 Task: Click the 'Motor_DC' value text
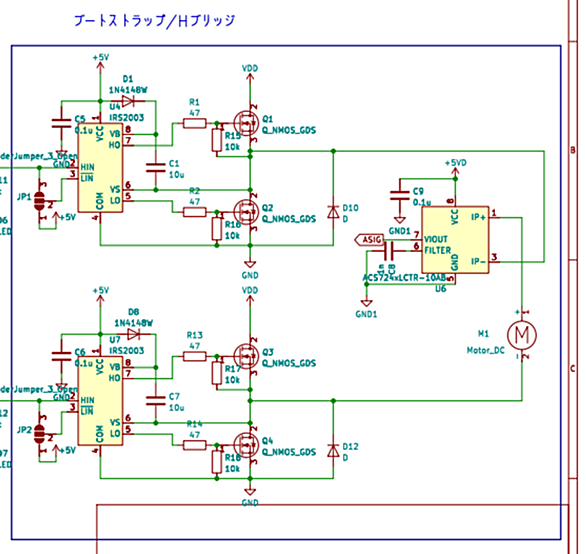(x=485, y=351)
